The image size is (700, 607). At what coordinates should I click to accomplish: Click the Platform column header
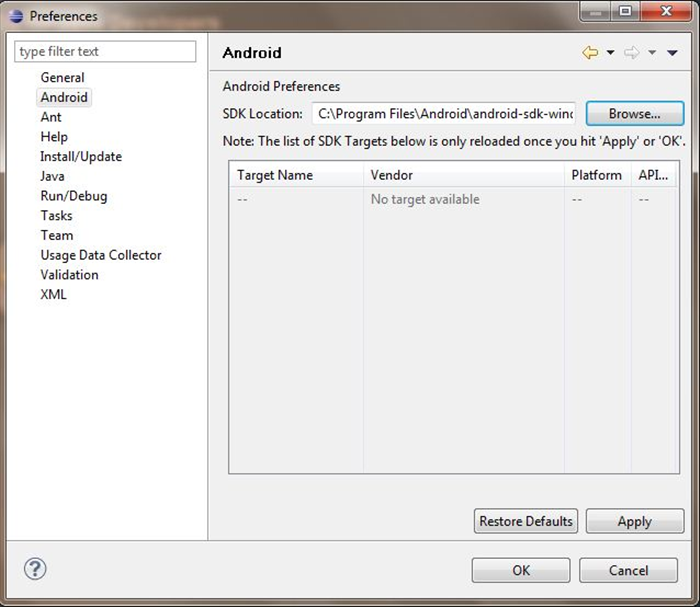597,175
